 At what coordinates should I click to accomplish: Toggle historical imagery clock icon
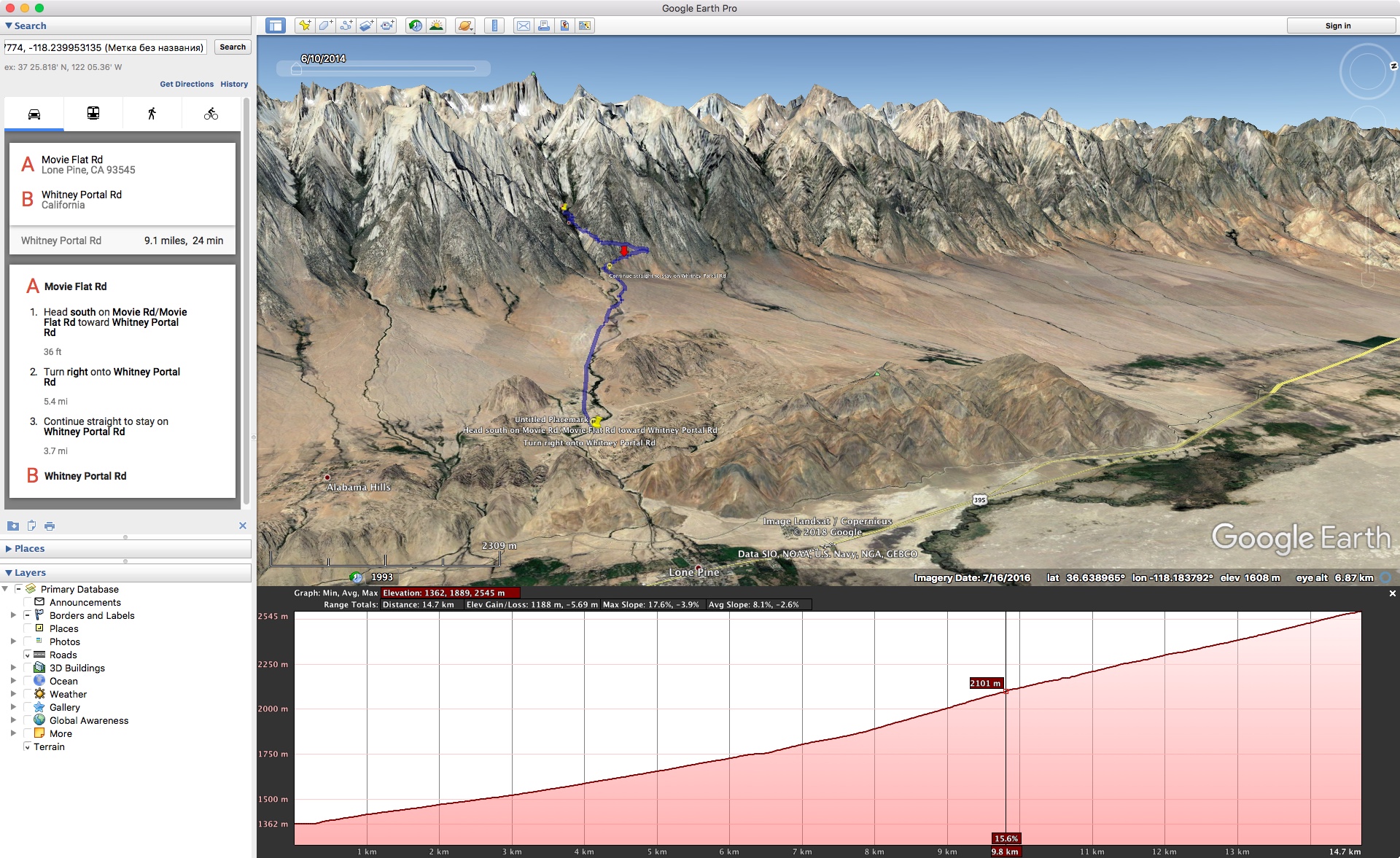(x=415, y=26)
